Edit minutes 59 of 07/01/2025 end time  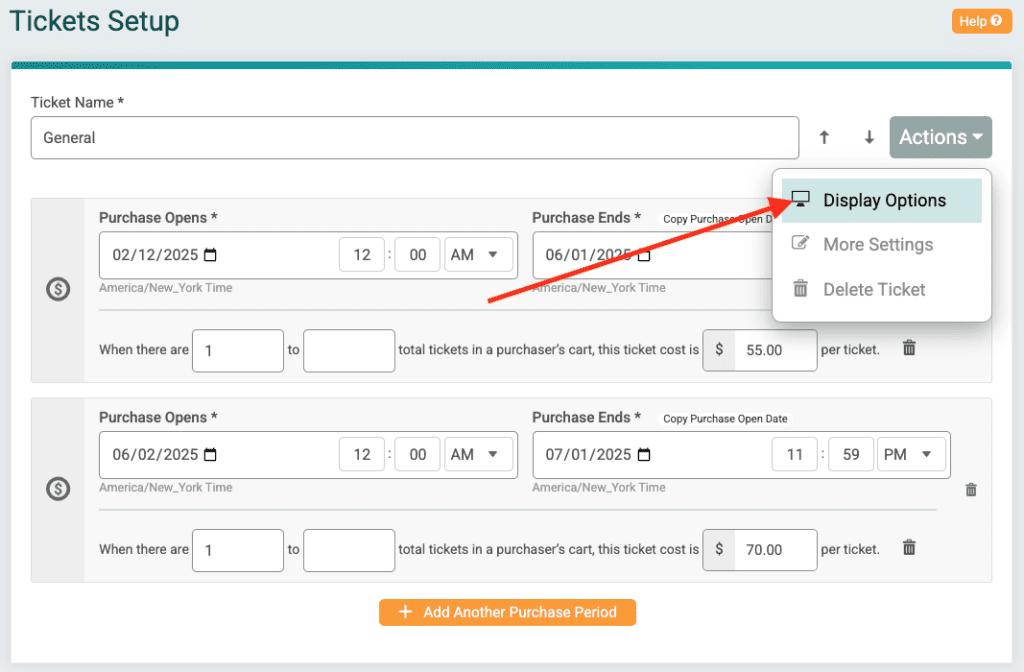click(x=850, y=455)
